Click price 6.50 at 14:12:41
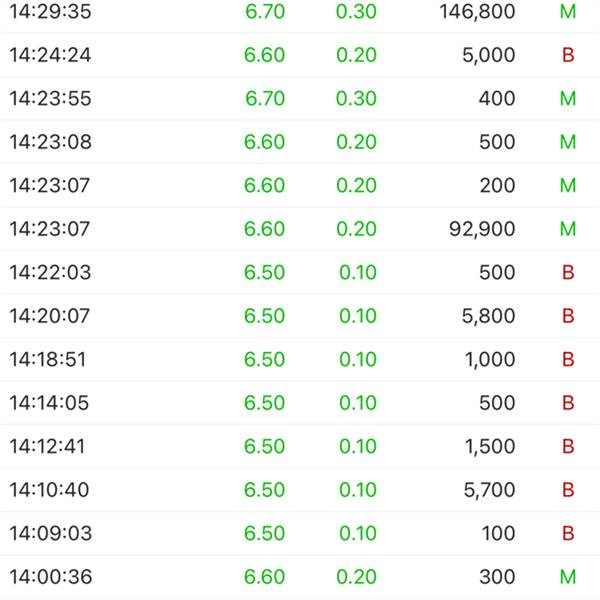This screenshot has height=600, width=600. click(x=264, y=447)
